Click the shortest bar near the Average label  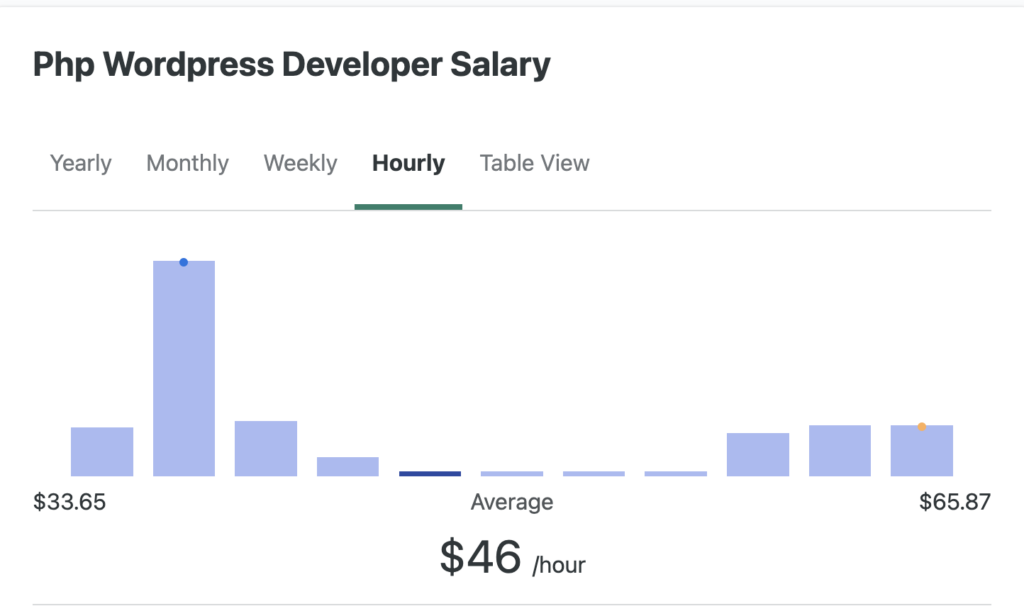[512, 472]
